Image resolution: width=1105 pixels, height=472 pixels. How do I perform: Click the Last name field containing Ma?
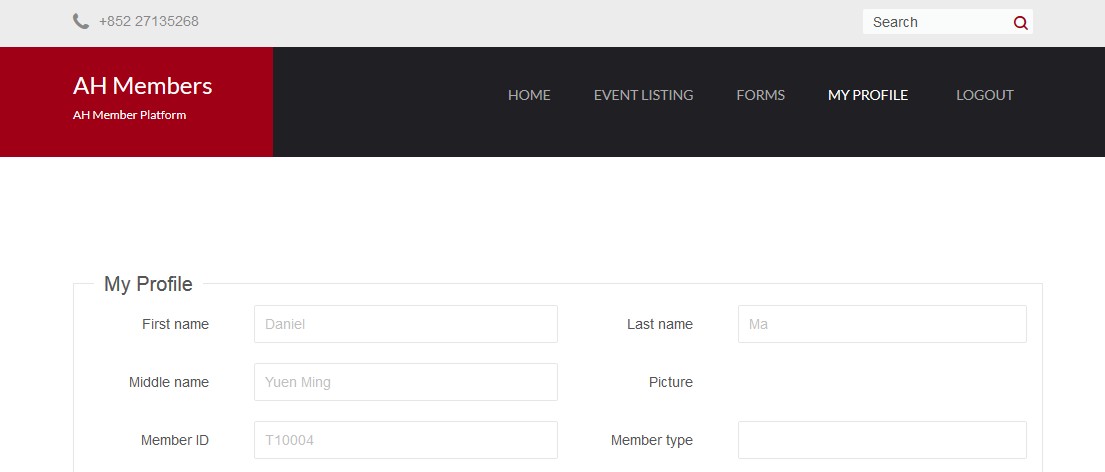click(882, 324)
